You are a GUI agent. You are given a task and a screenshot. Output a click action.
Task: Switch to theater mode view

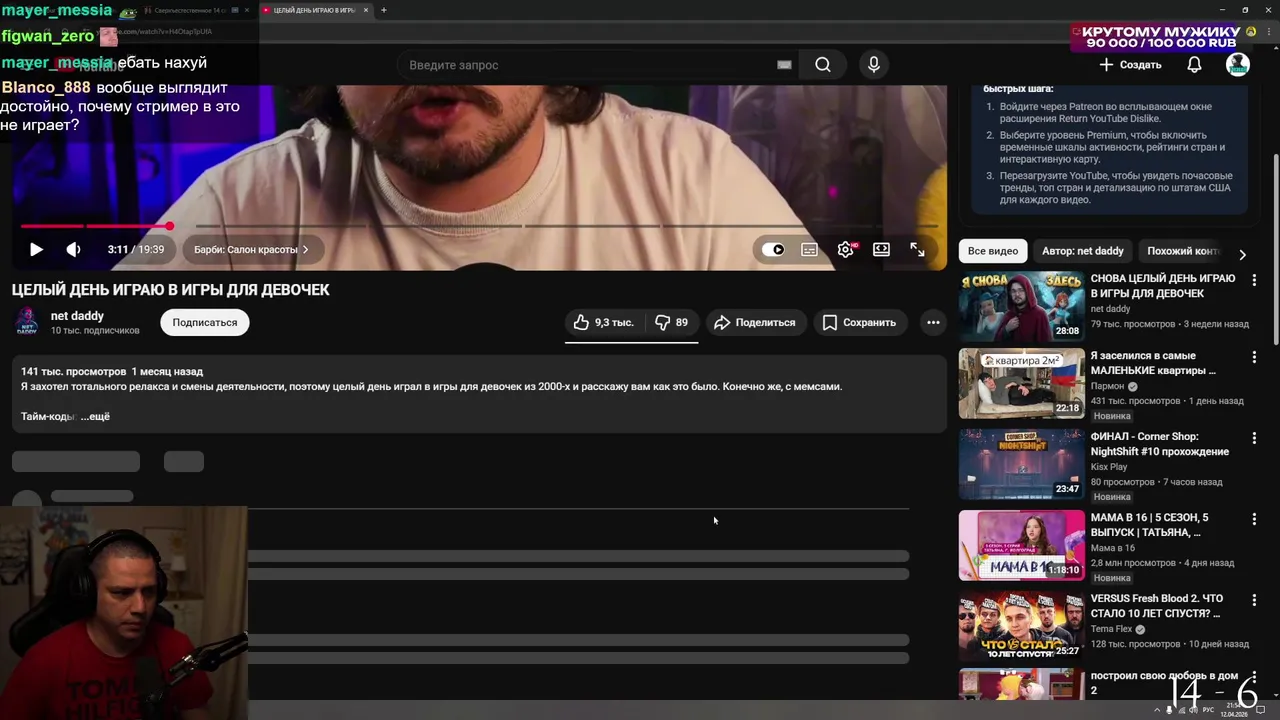(x=881, y=249)
